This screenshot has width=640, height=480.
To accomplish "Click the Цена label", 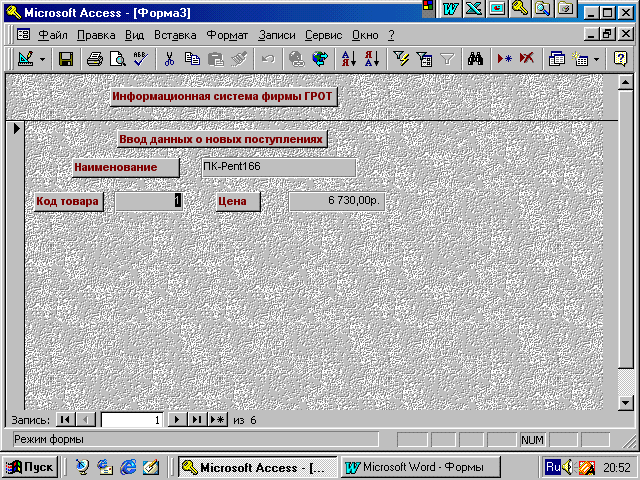I will pos(238,202).
